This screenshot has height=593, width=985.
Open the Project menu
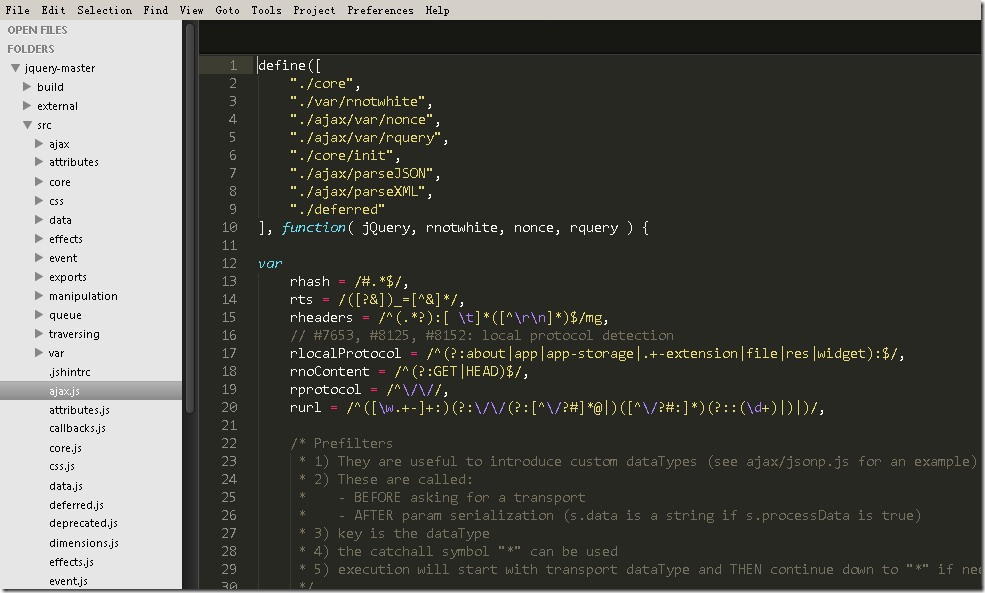click(314, 10)
